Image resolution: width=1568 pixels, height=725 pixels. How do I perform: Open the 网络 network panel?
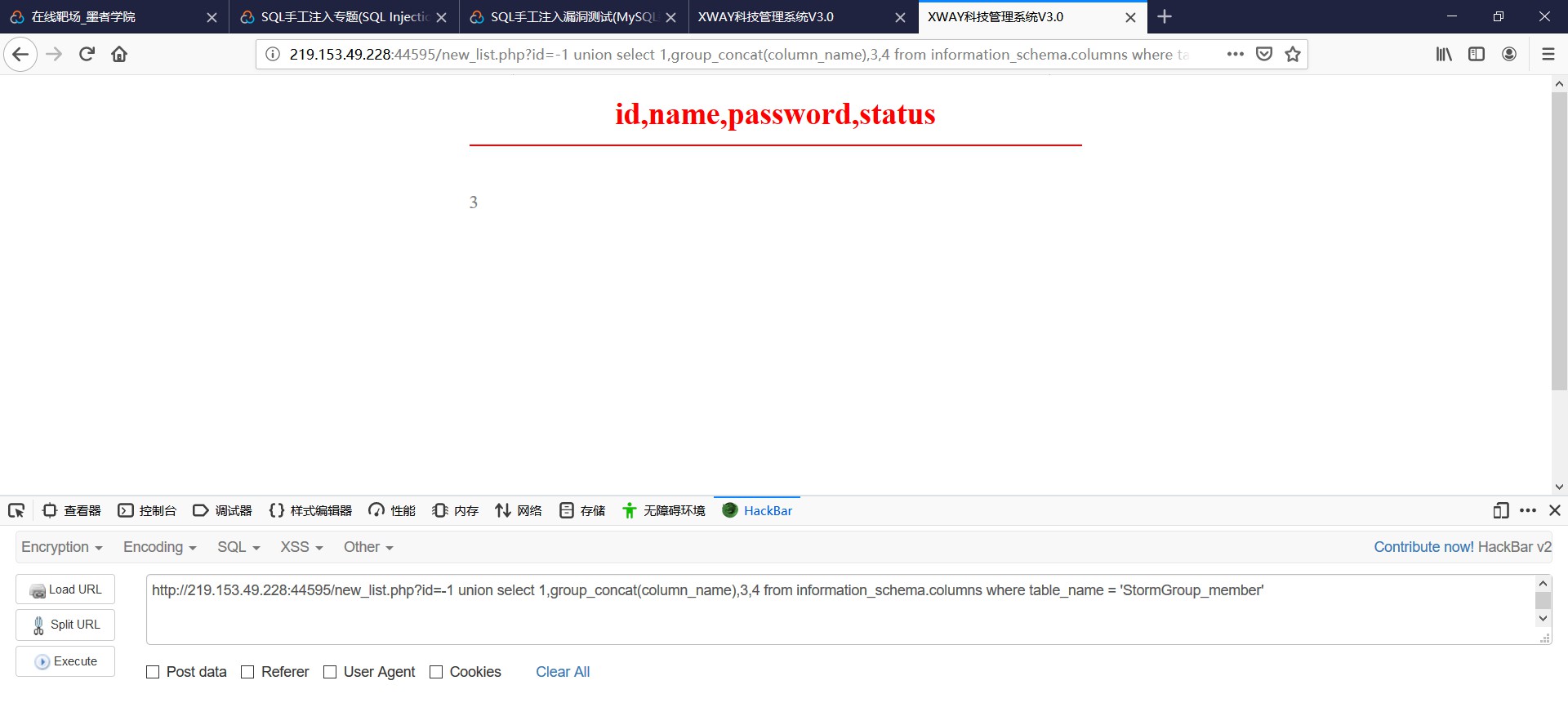pos(519,511)
